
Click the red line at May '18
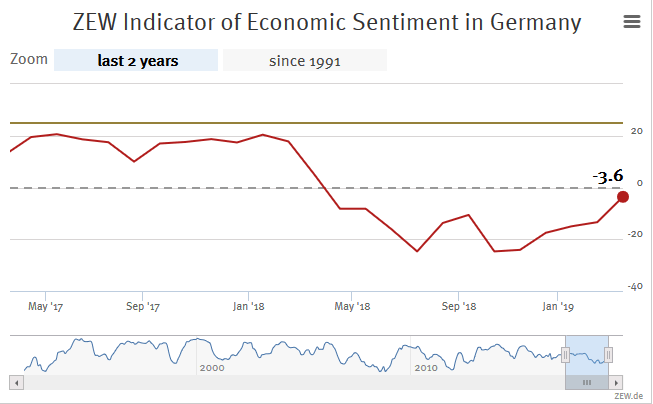(352, 208)
